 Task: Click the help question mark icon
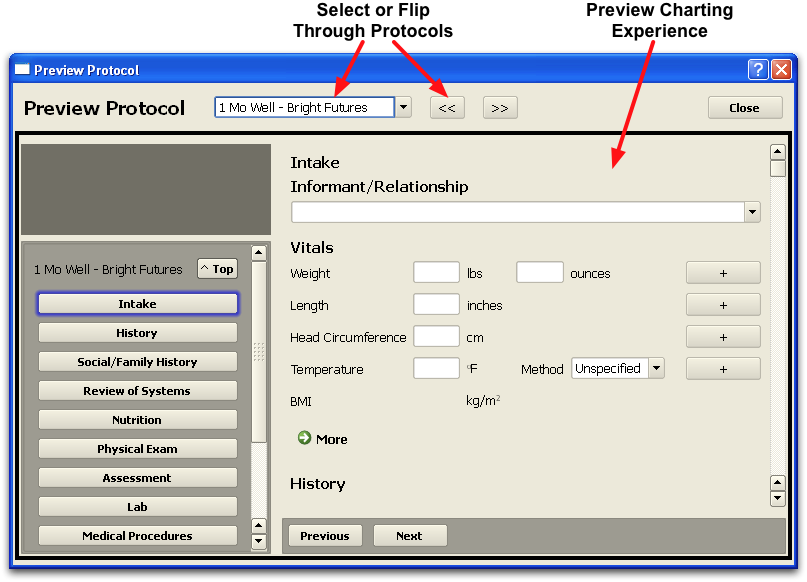point(758,69)
